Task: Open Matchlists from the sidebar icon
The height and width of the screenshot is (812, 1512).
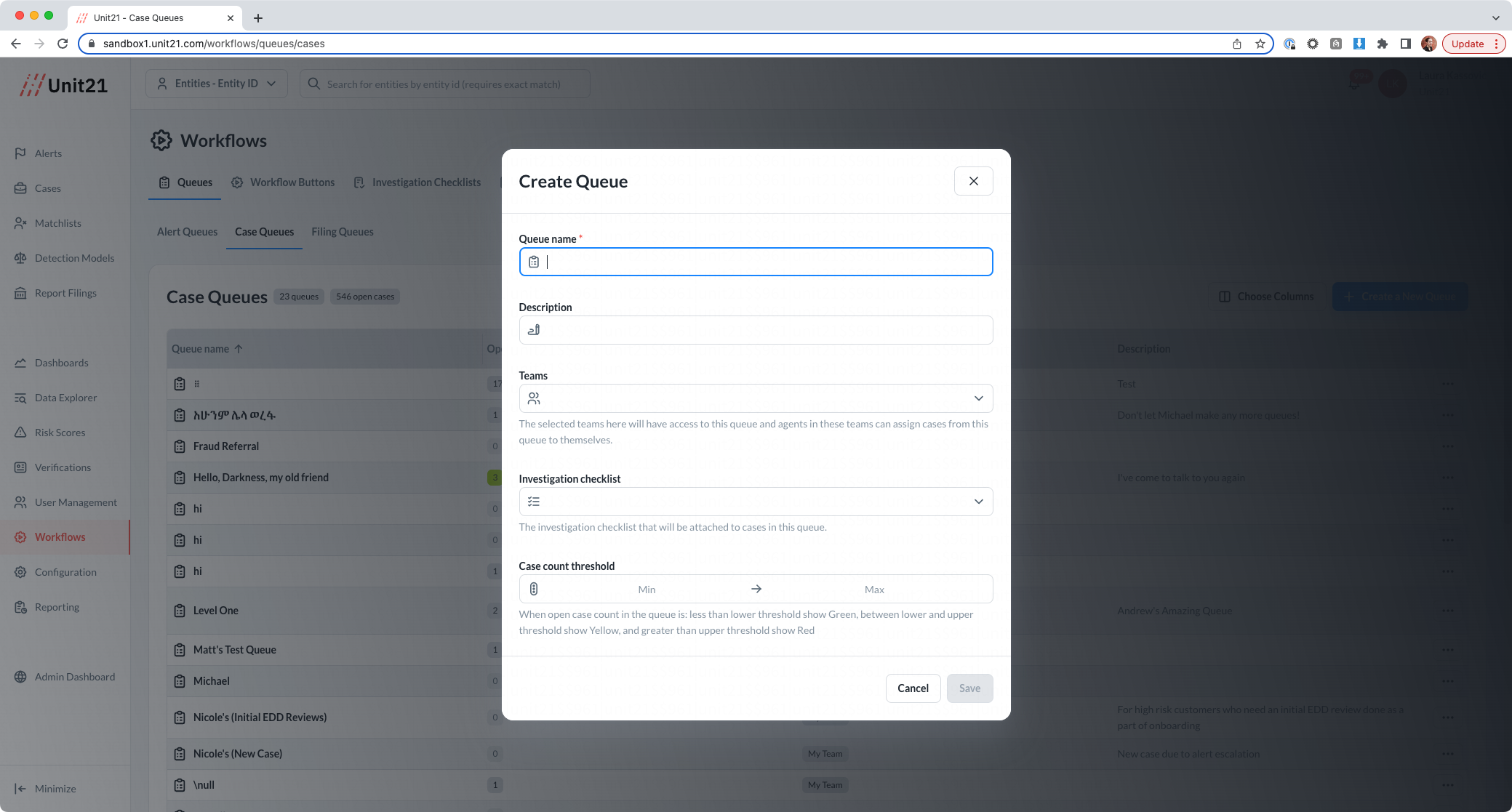Action: [x=20, y=223]
